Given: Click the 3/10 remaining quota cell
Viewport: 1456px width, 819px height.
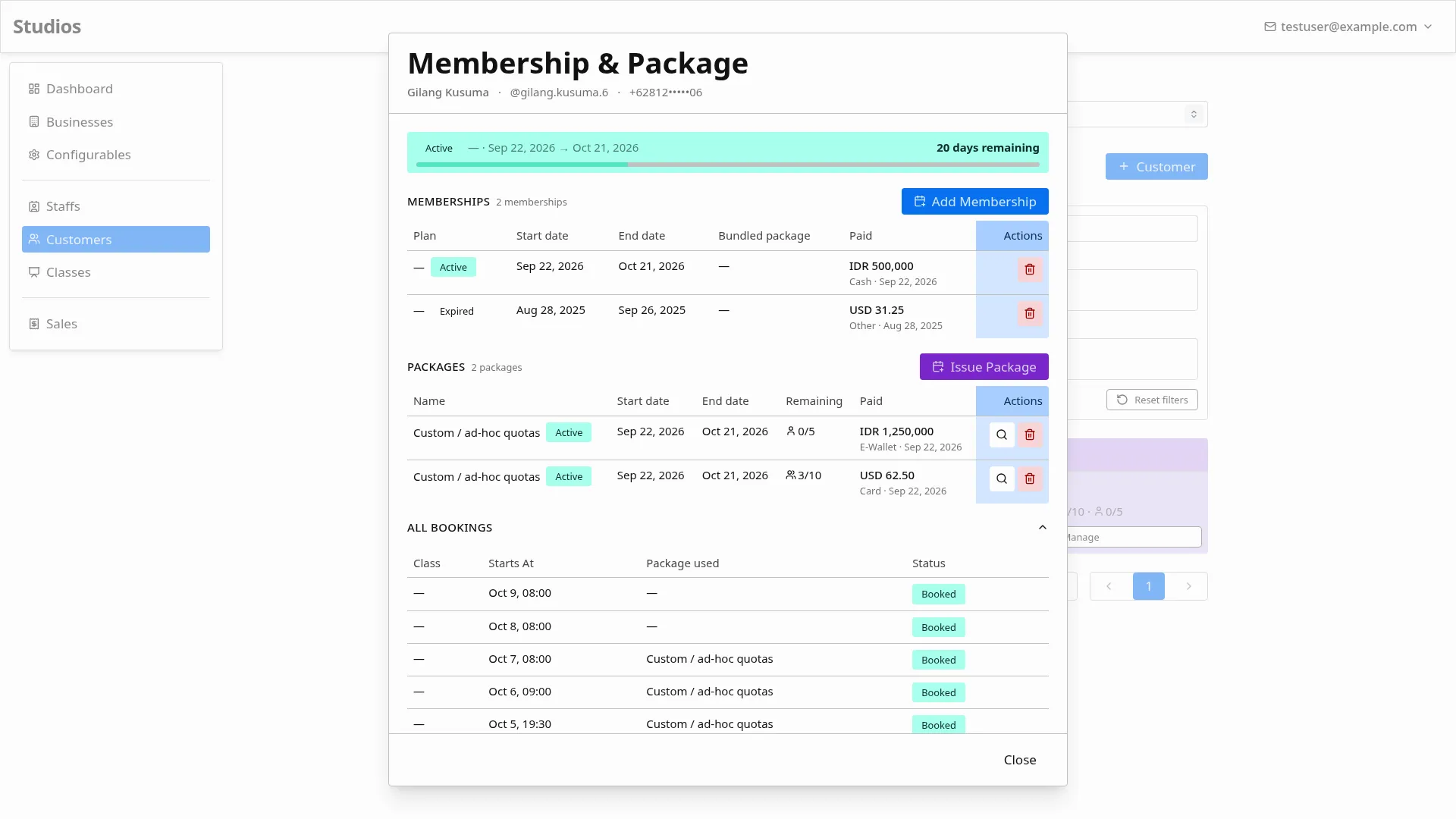Looking at the screenshot, I should (804, 475).
